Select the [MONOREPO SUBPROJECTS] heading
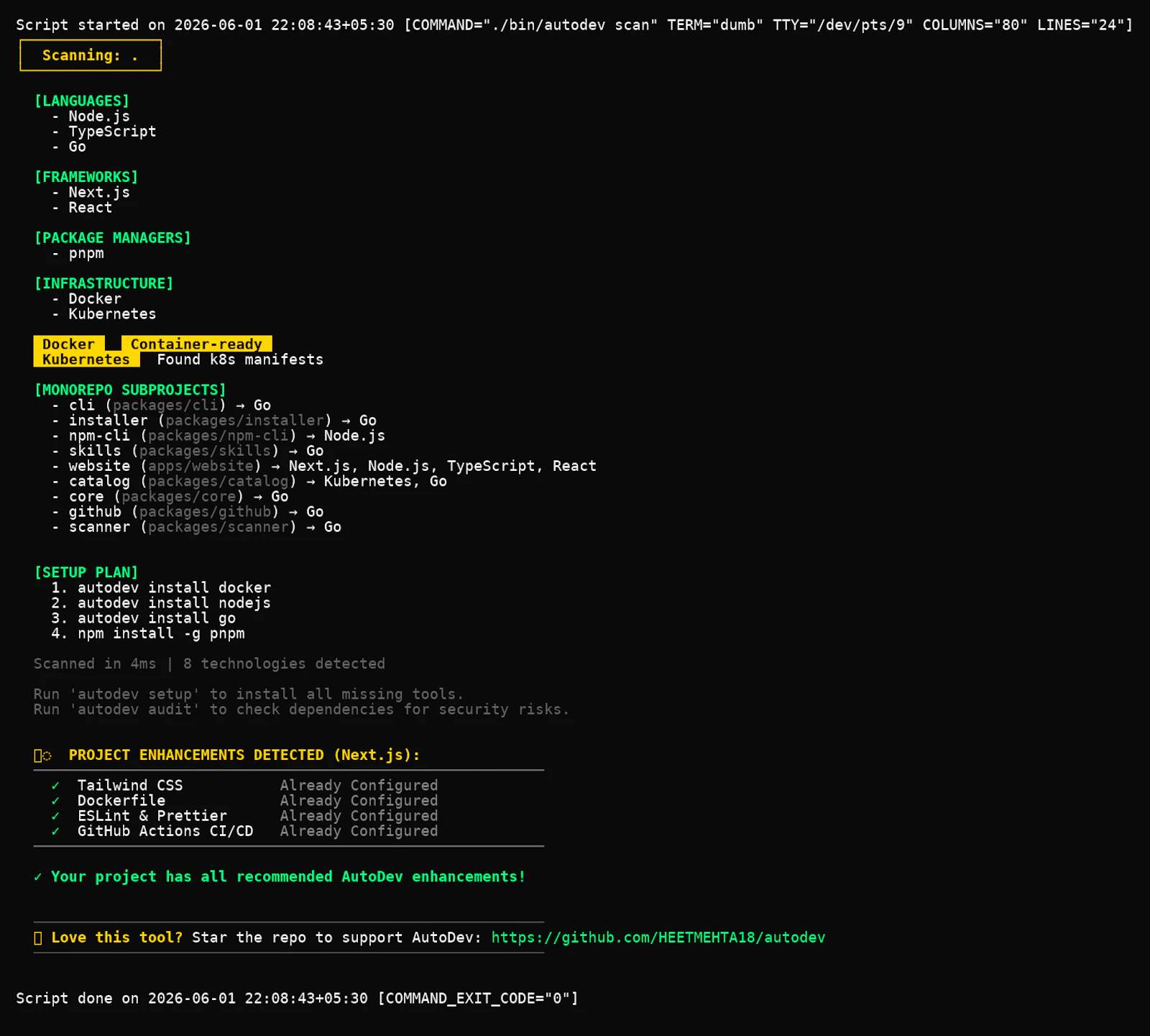The width and height of the screenshot is (1150, 1036). (130, 390)
